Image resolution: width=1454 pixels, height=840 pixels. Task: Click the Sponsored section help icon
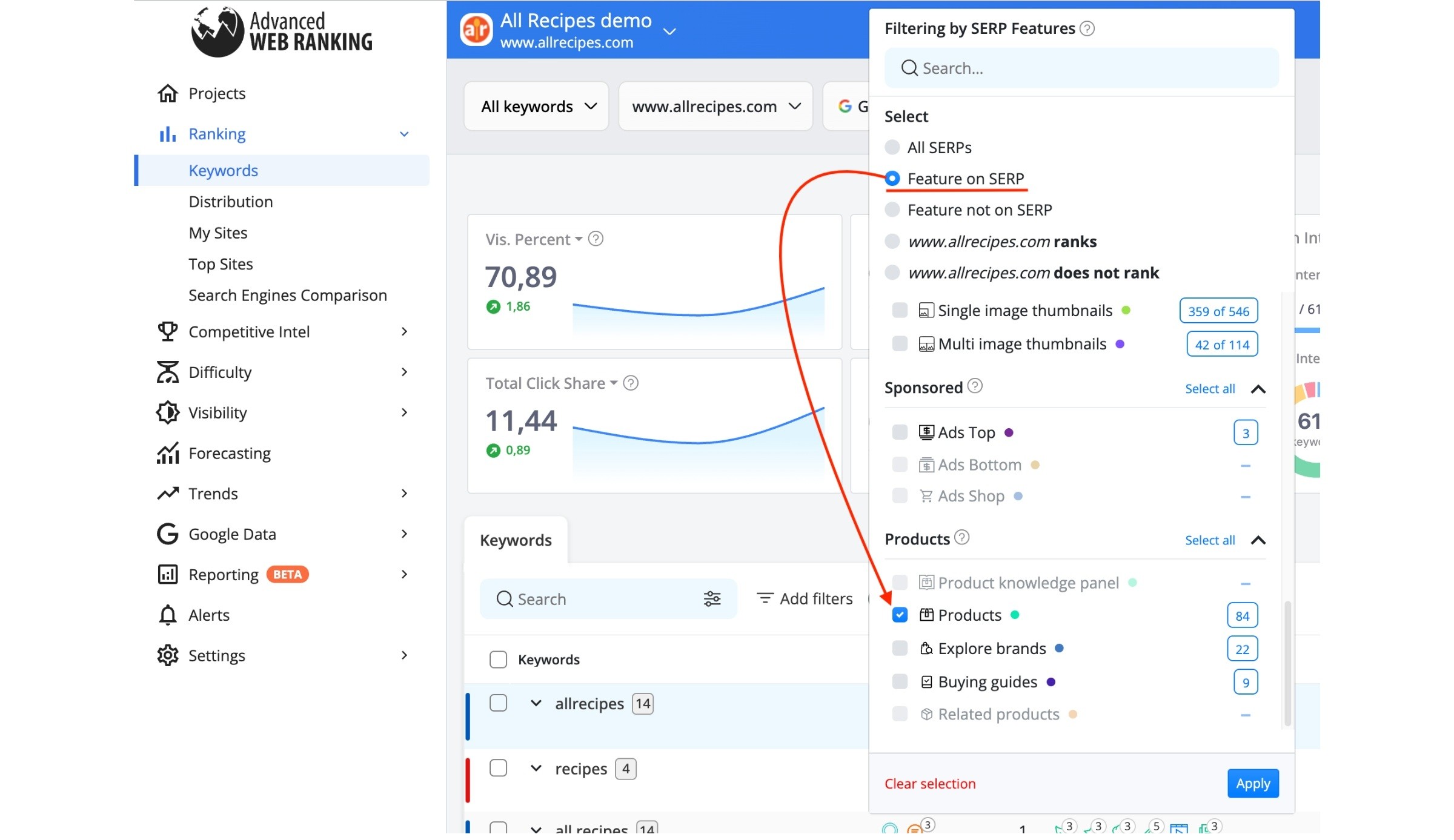975,387
